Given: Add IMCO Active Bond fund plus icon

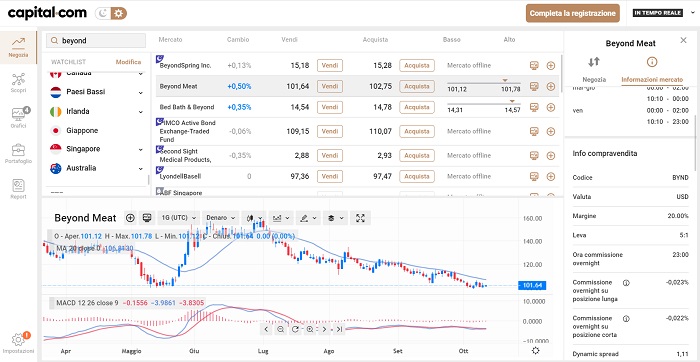Looking at the screenshot, I should coord(550,131).
